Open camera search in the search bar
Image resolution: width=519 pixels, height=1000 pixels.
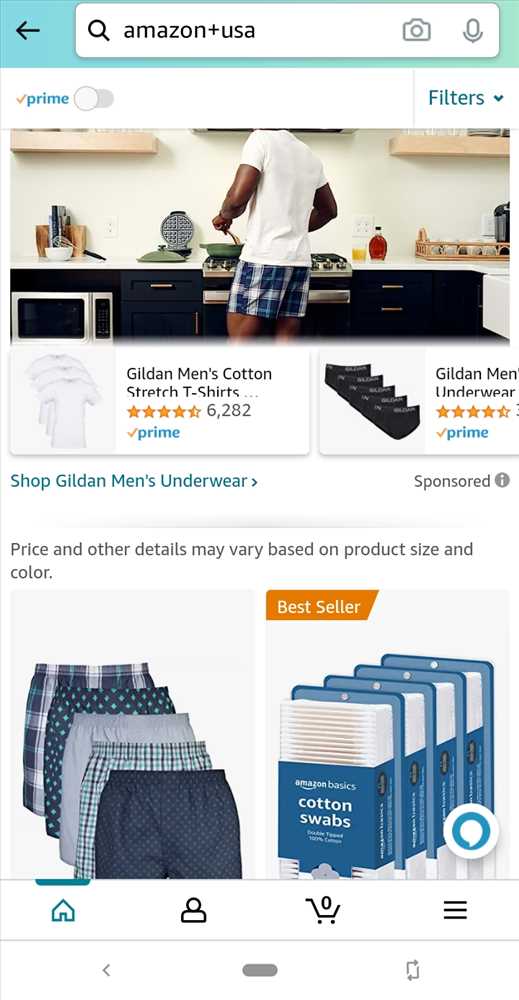click(416, 30)
